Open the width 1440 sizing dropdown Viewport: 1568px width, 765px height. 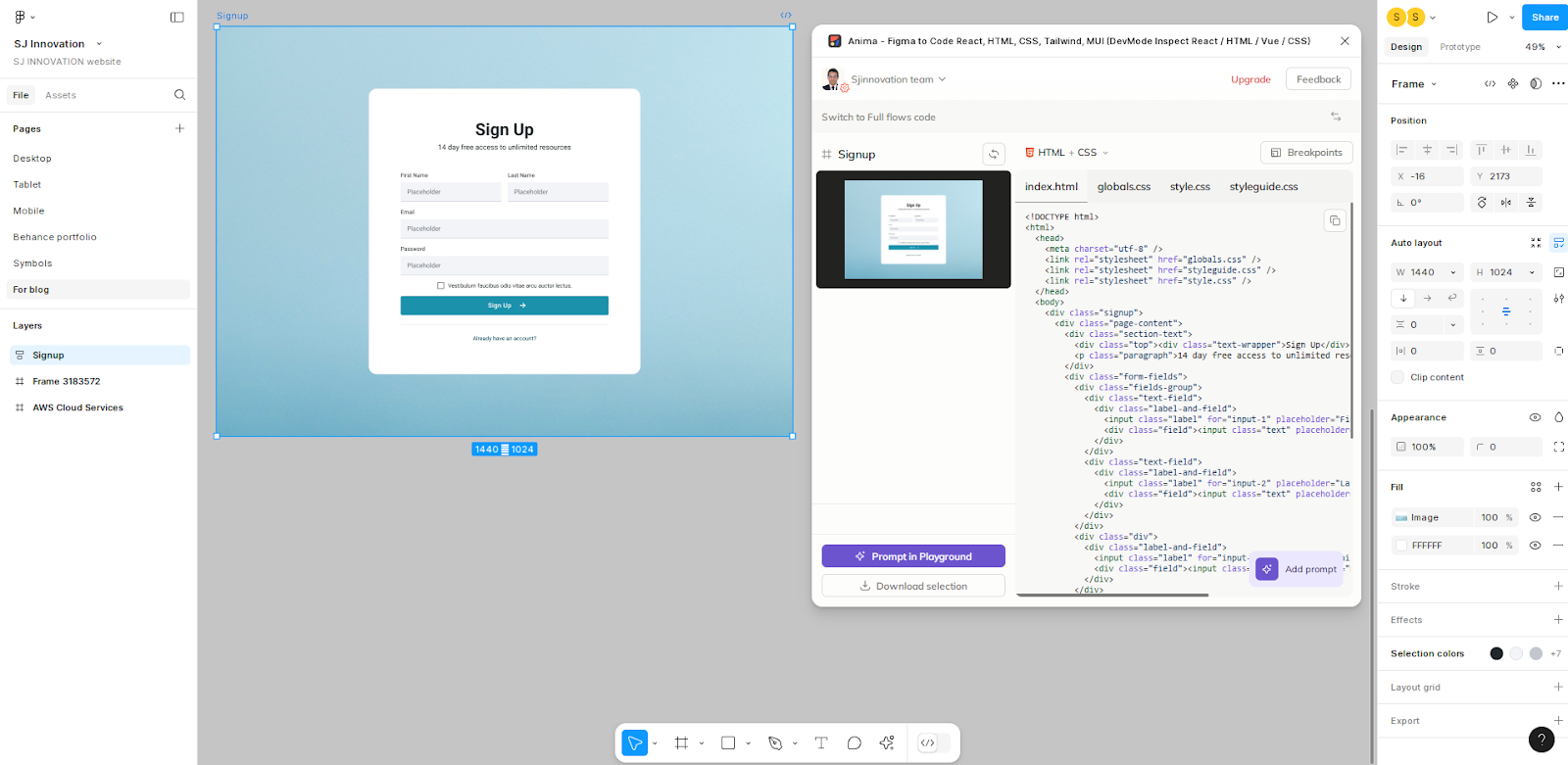(1452, 272)
